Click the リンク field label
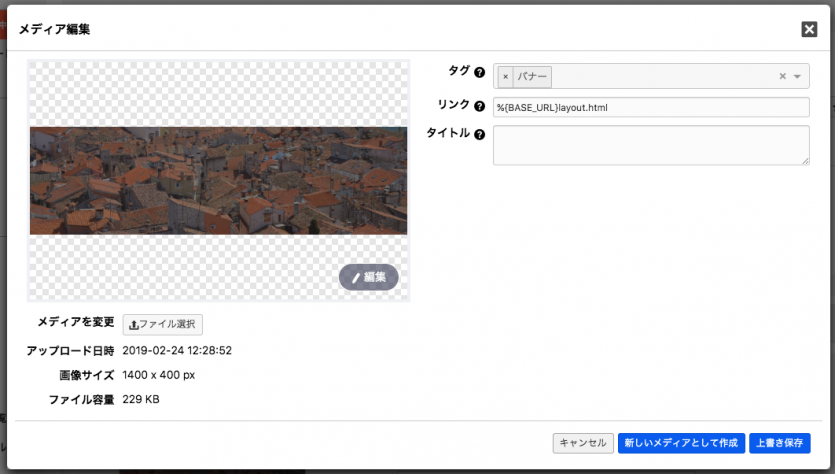This screenshot has width=835, height=474. 454,104
